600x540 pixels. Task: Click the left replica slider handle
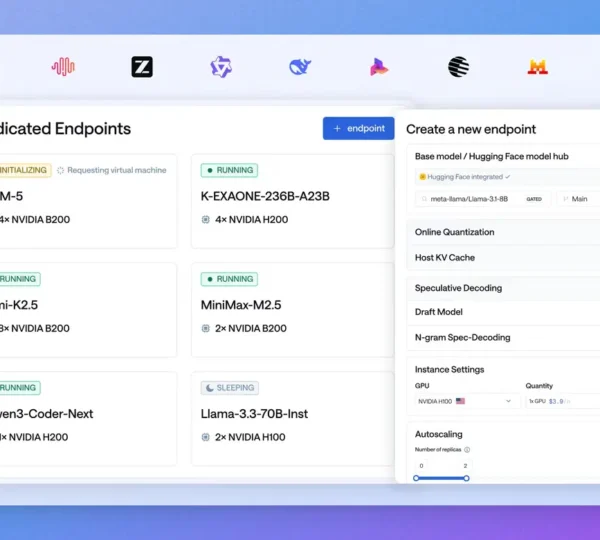(x=416, y=478)
